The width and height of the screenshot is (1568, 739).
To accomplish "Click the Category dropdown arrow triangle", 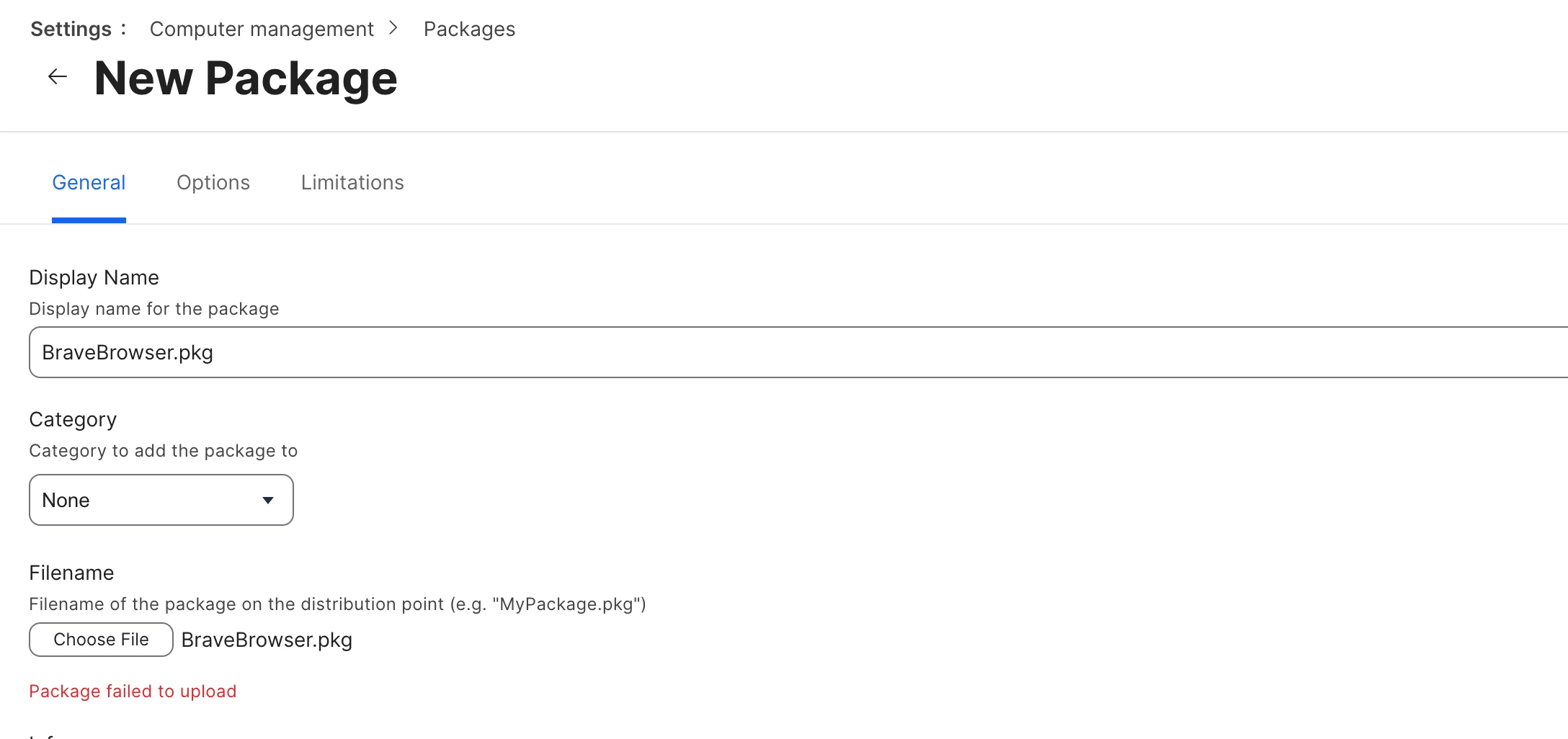I will point(268,500).
